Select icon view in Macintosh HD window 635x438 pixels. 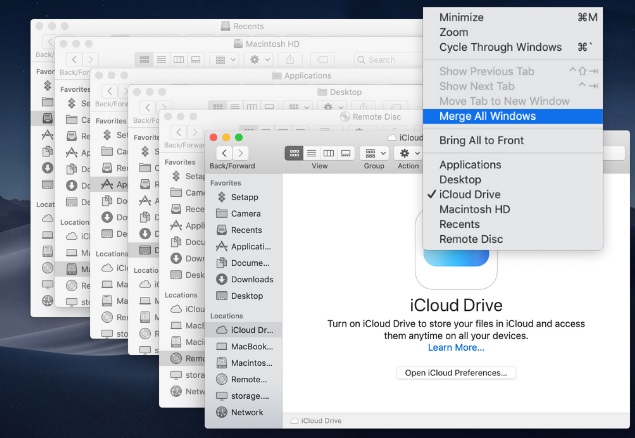[144, 60]
